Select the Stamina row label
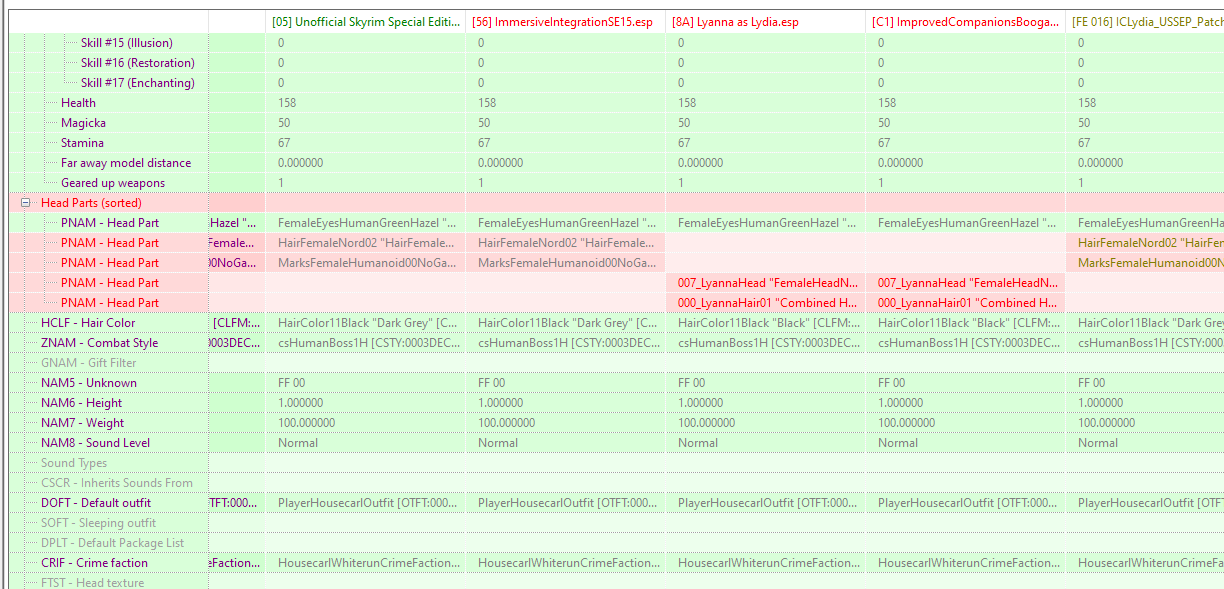This screenshot has width=1224, height=589. coord(82,143)
